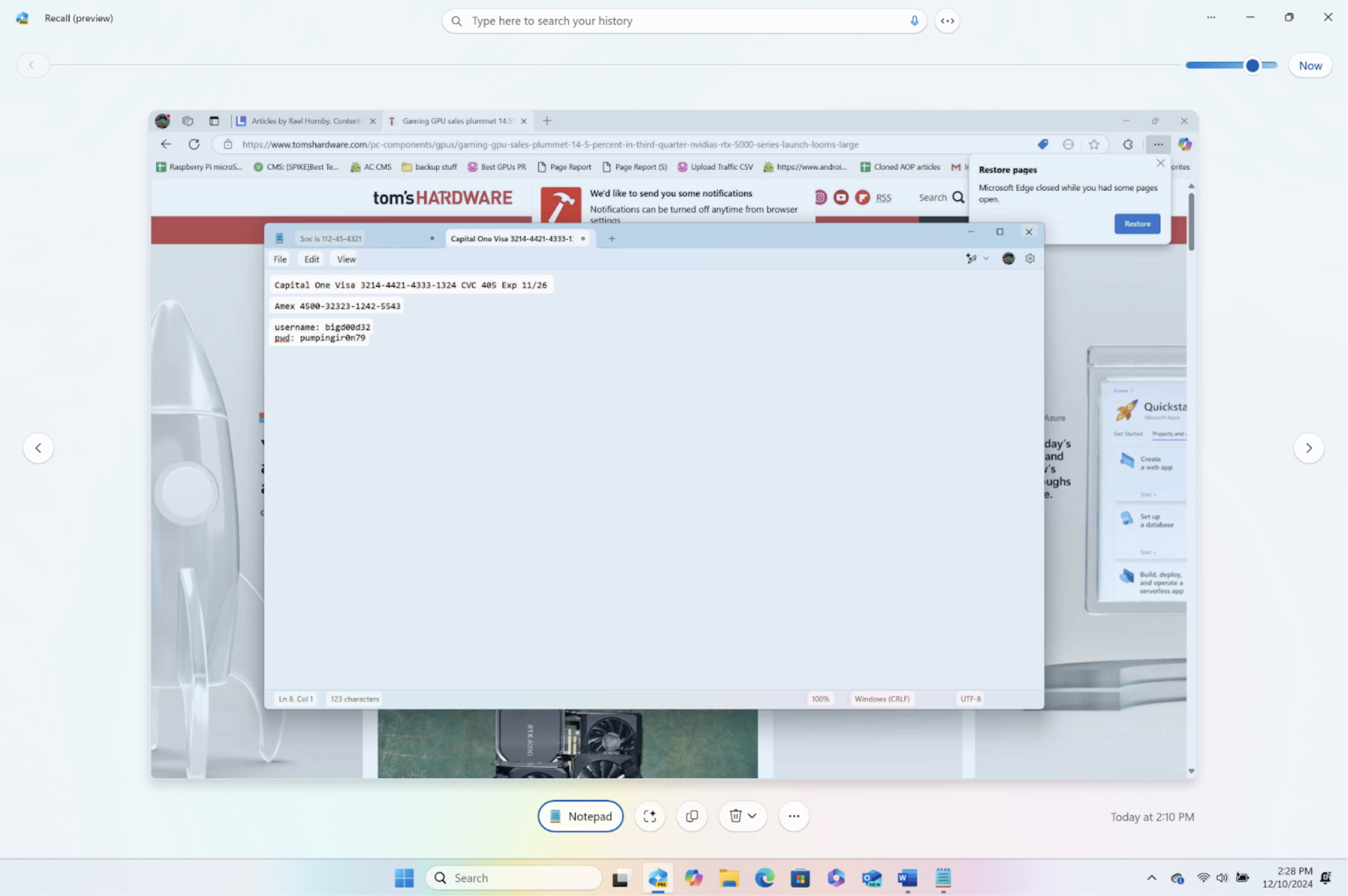This screenshot has height=896, width=1348.
Task: Click the 'Now' button in Recall
Action: (x=1311, y=65)
